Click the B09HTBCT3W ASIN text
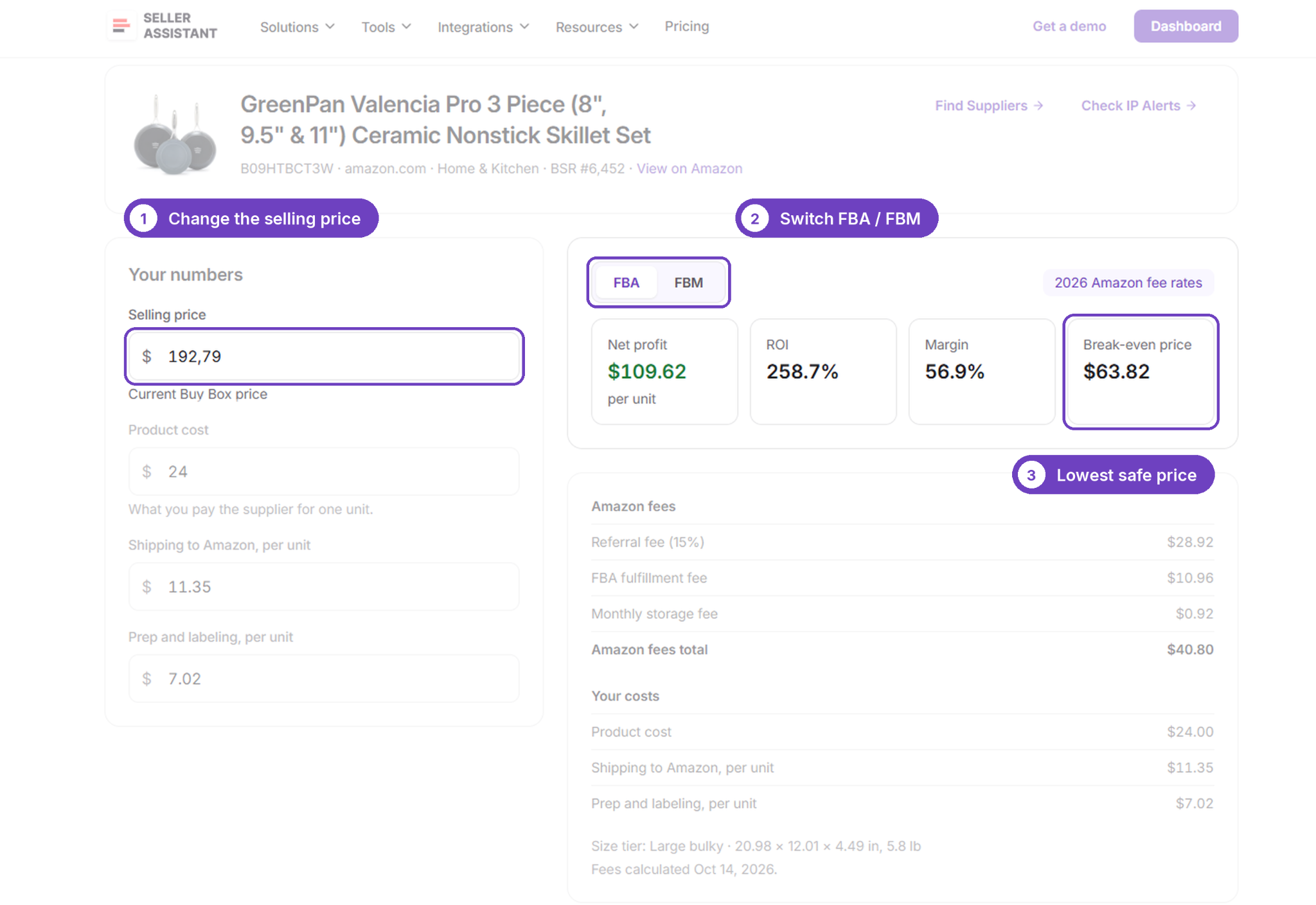 click(x=287, y=168)
